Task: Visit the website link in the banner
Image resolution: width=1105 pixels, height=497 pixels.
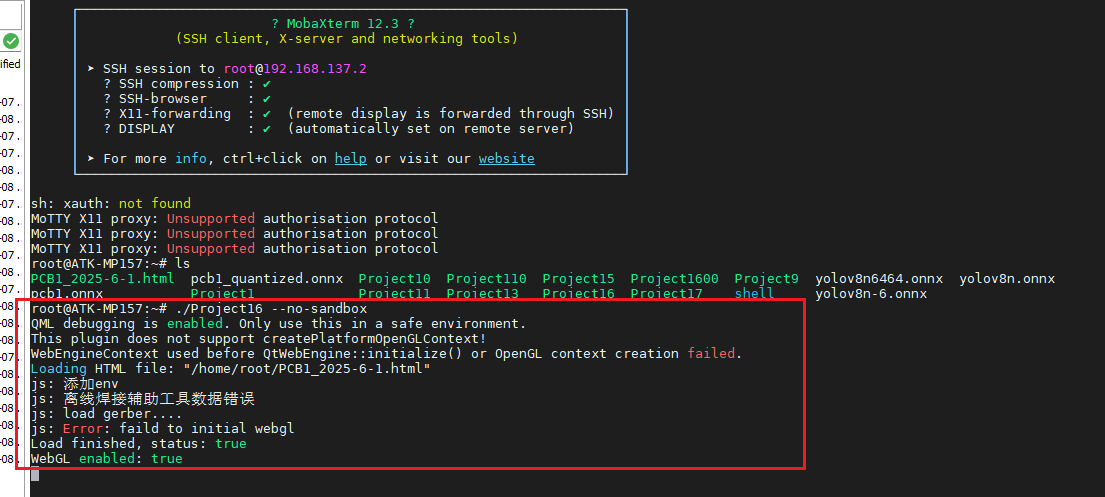Action: (507, 159)
